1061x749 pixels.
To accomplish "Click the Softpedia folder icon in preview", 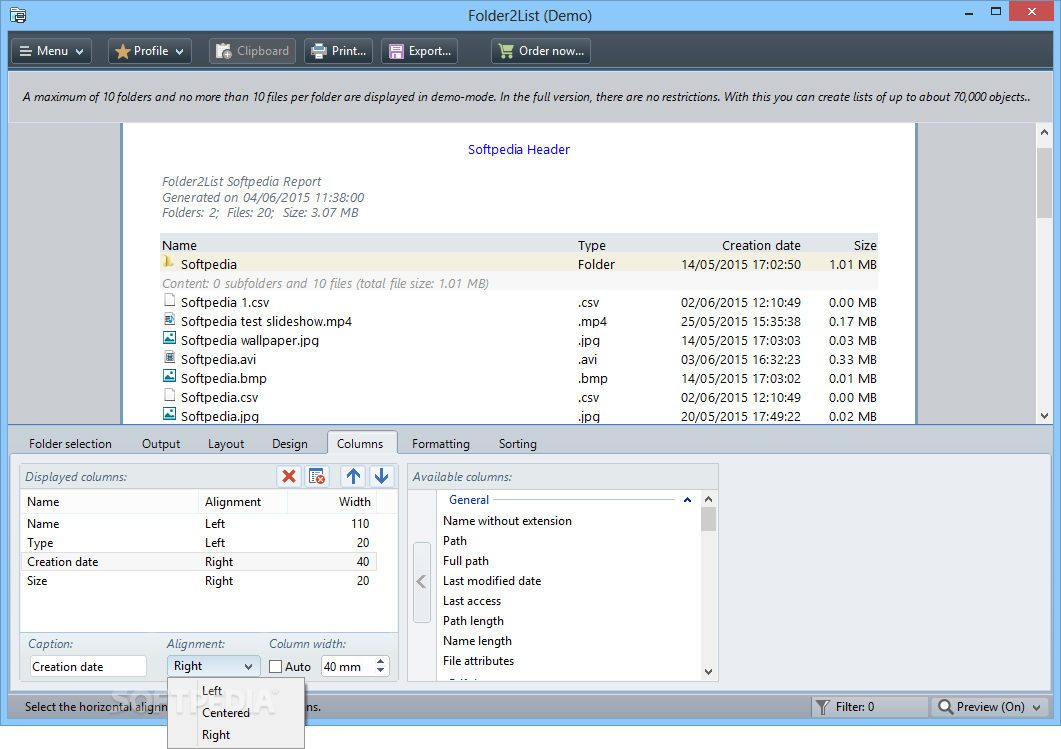I will click(x=168, y=262).
